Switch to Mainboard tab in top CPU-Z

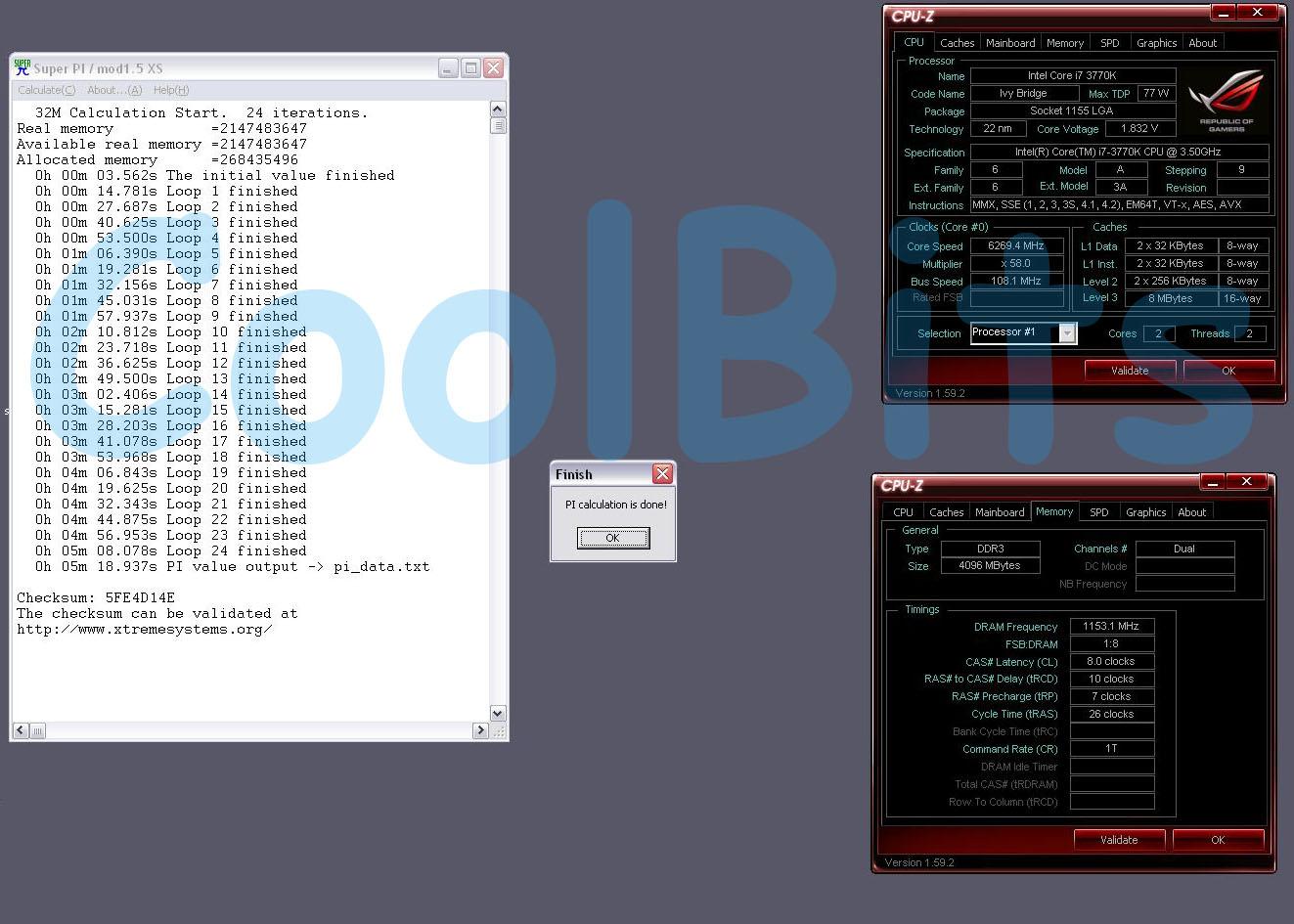click(x=1010, y=43)
